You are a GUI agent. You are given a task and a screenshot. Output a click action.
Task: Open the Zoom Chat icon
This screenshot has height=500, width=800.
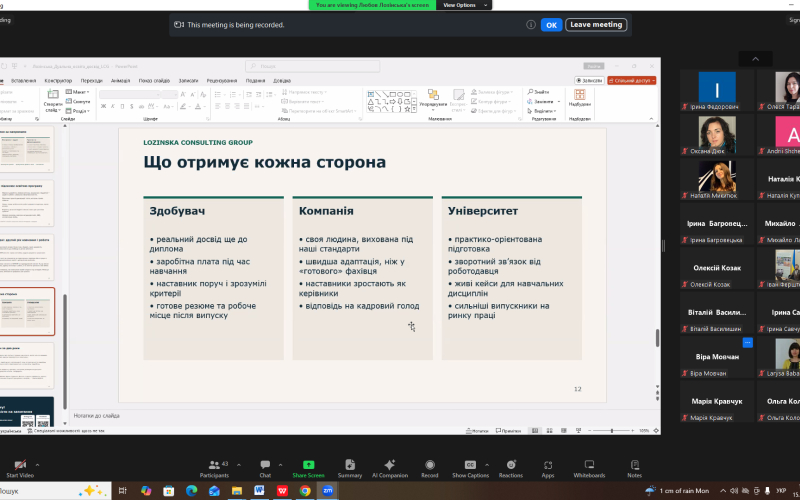tap(265, 465)
